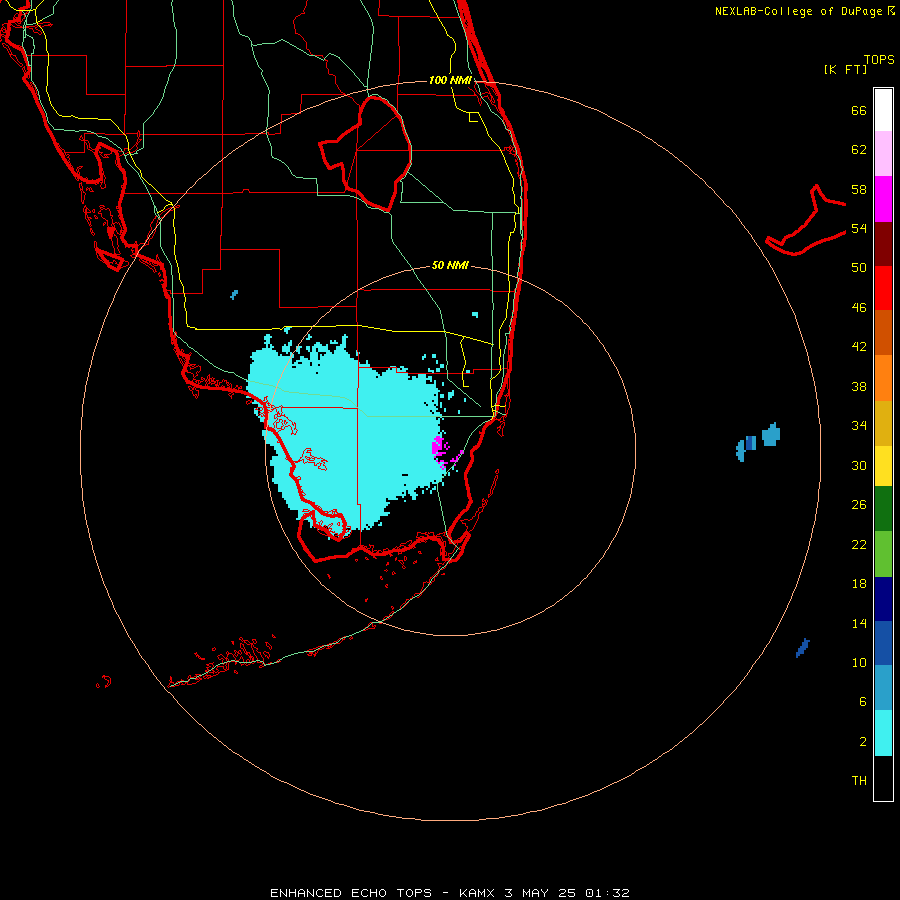Click the orange 38 kft legend swatch
The image size is (900, 900).
[883, 378]
